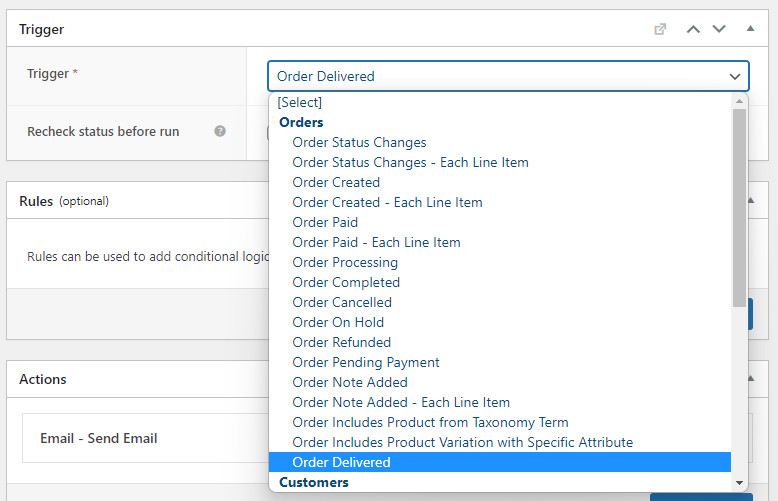The image size is (778, 501).
Task: Click the Trigger panel title
Action: 42,29
